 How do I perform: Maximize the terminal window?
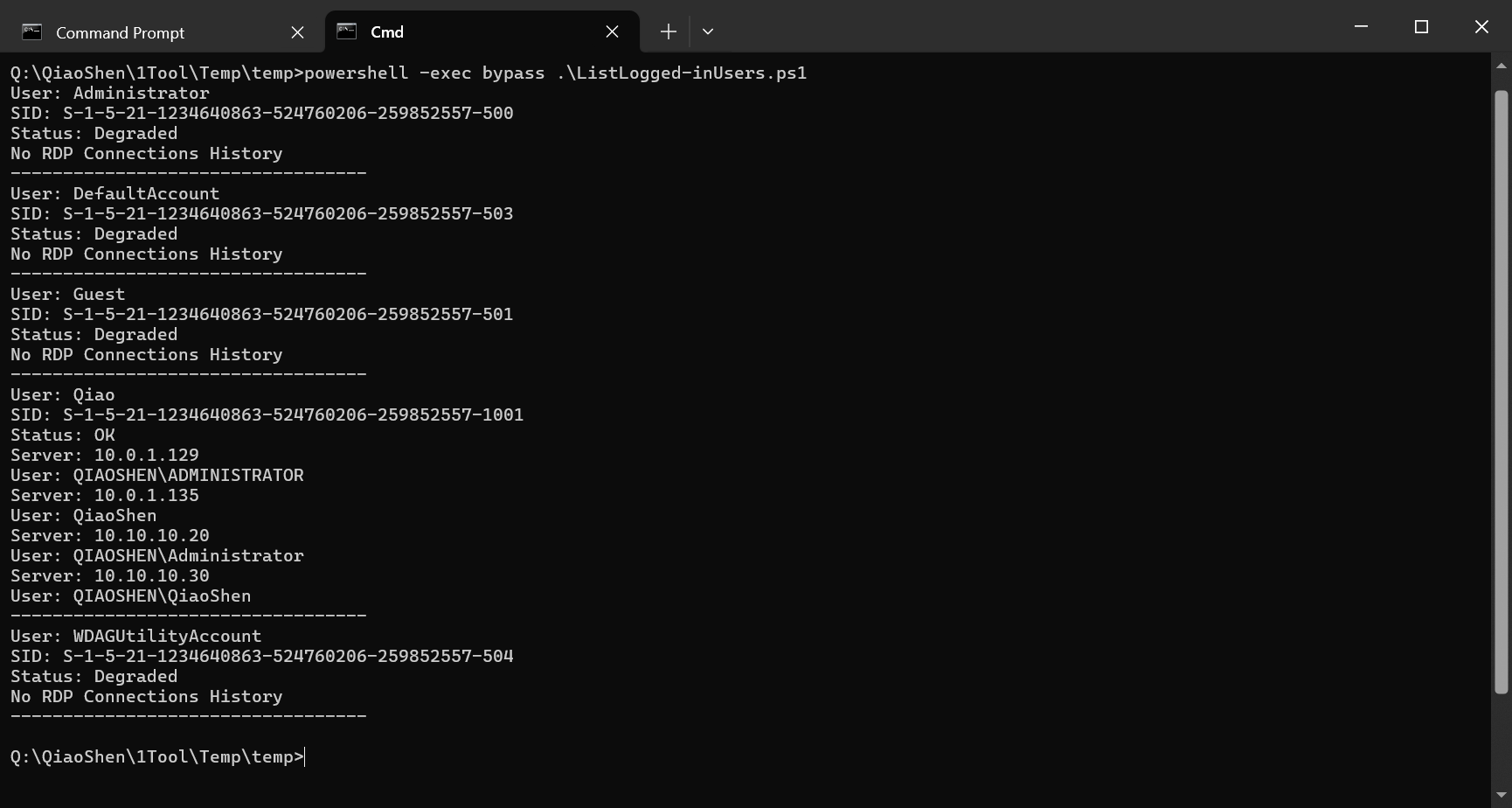pos(1421,26)
